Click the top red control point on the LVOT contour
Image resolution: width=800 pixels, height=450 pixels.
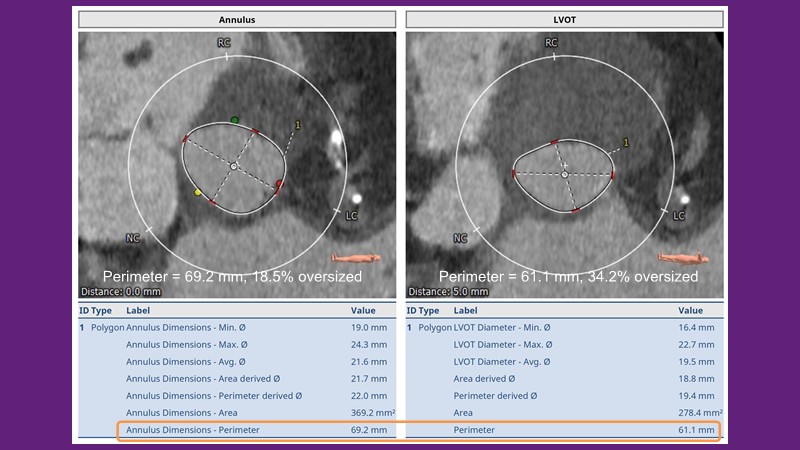click(554, 142)
